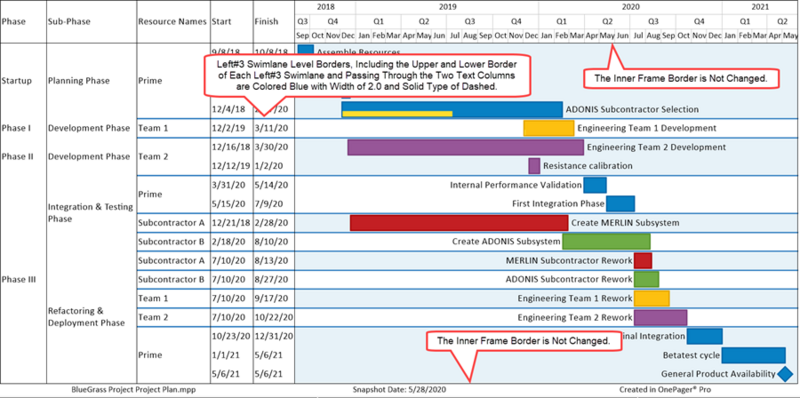The height and width of the screenshot is (398, 800).
Task: Click the small purple Resistance calibration bar
Action: pyautogui.click(x=534, y=166)
